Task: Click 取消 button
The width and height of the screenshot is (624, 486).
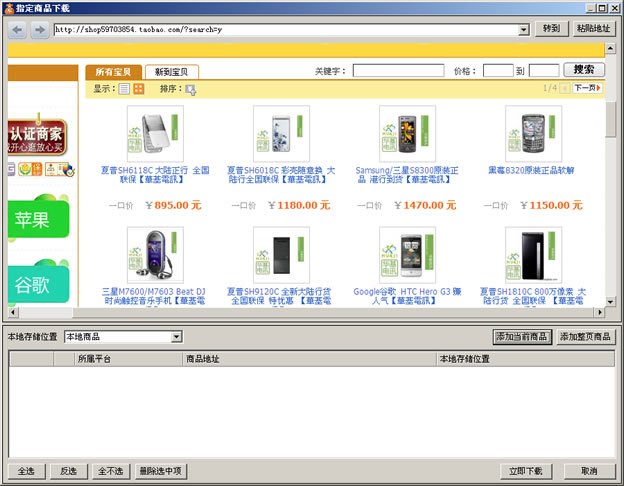Action: pos(589,471)
